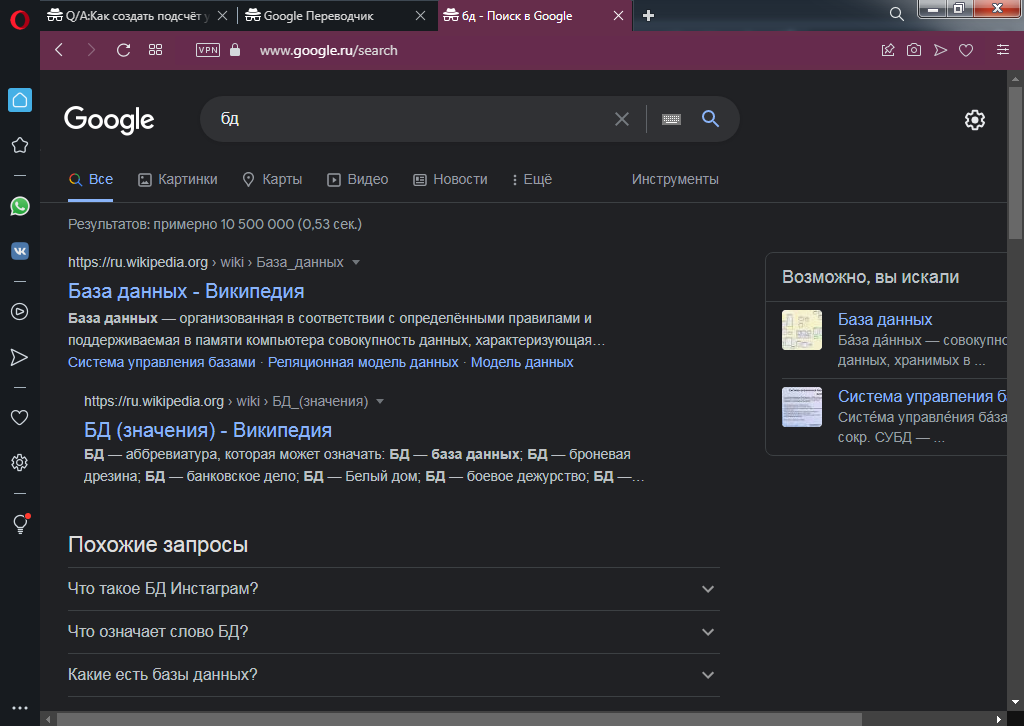Open Speed Dial grid icon

pos(155,50)
